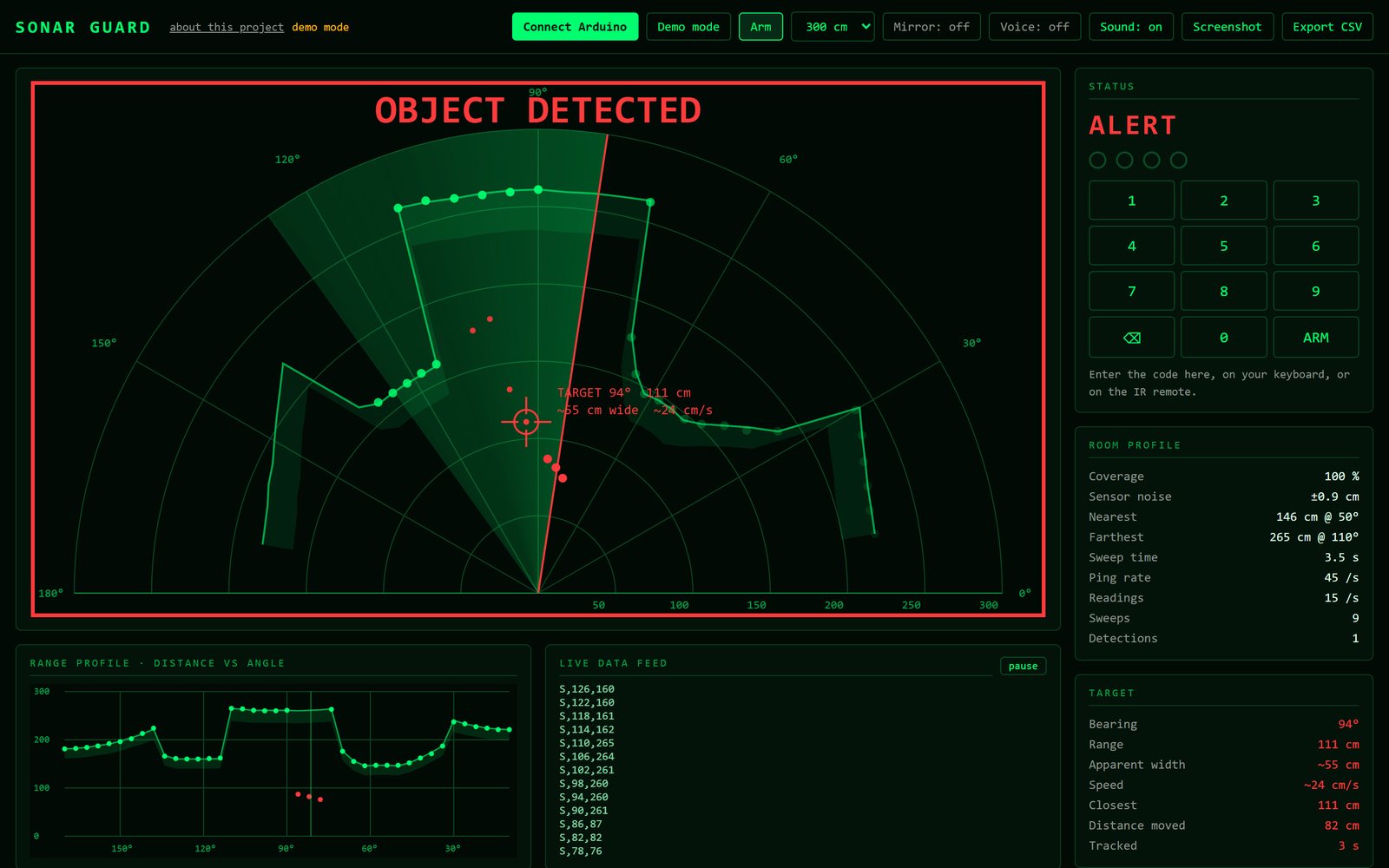Tap keypad digit 2
Image resolution: width=1389 pixels, height=868 pixels.
click(1224, 201)
